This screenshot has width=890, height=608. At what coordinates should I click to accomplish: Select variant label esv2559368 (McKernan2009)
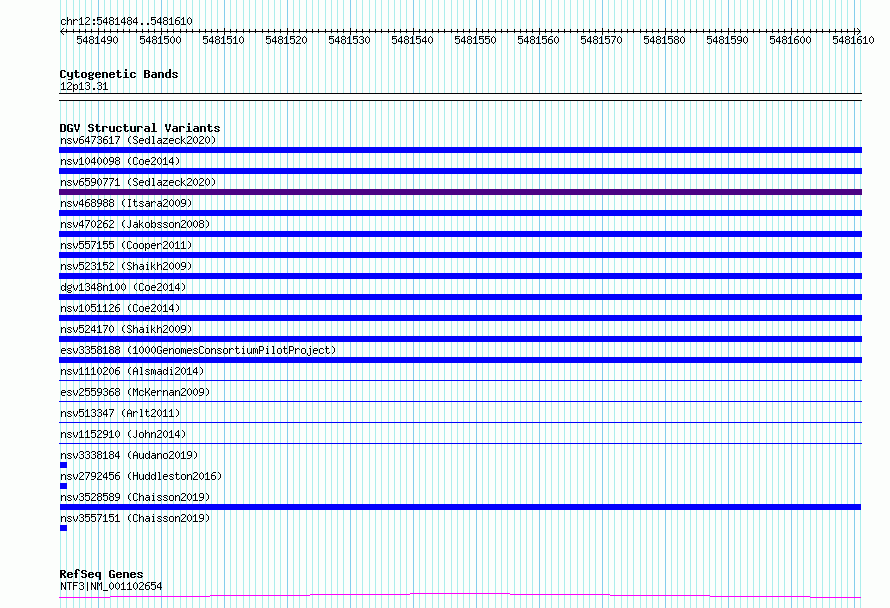tap(135, 392)
